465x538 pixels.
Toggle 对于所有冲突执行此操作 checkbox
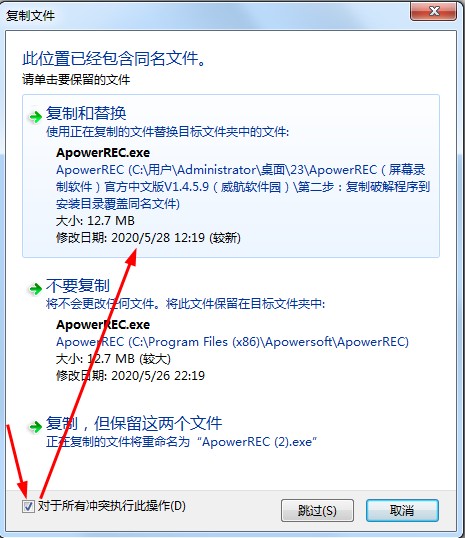pyautogui.click(x=28, y=506)
